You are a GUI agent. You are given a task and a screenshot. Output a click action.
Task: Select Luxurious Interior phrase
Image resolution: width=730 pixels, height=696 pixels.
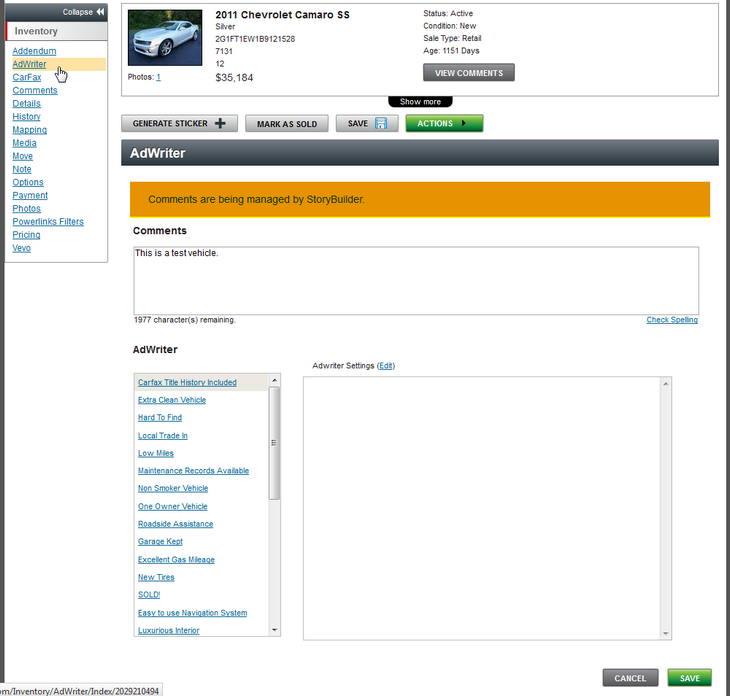click(169, 630)
